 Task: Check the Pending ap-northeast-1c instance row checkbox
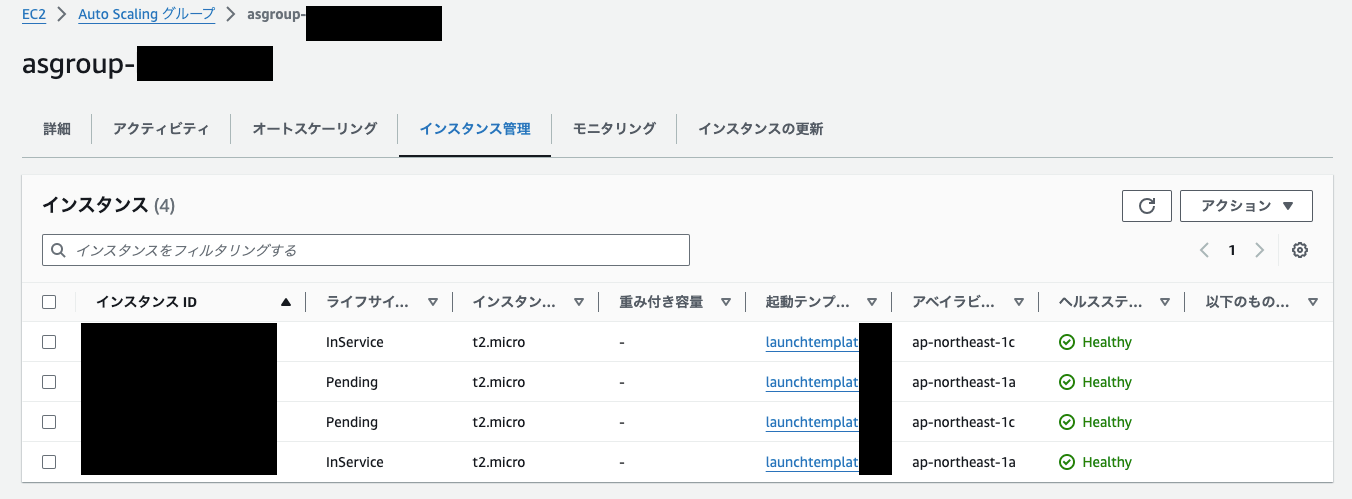(49, 422)
